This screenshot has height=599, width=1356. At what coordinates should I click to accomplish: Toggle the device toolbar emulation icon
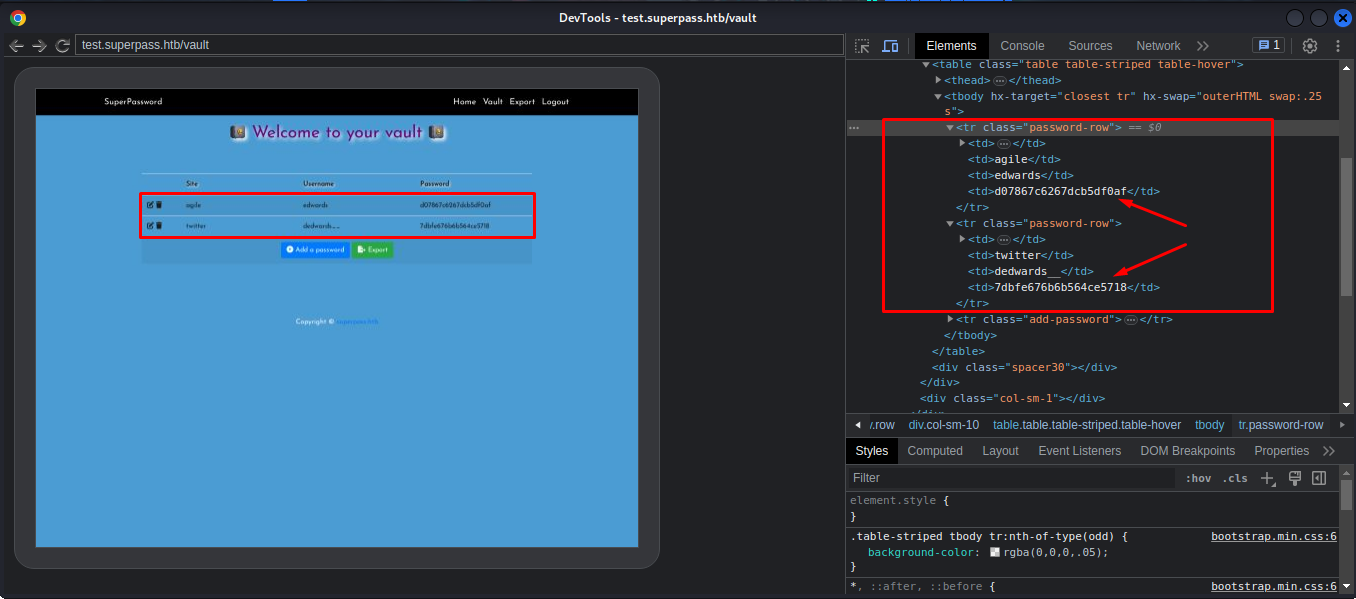tap(889, 46)
